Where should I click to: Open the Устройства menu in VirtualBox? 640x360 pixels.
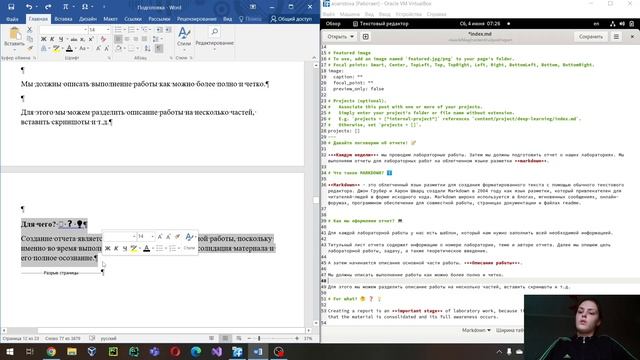pyautogui.click(x=409, y=14)
